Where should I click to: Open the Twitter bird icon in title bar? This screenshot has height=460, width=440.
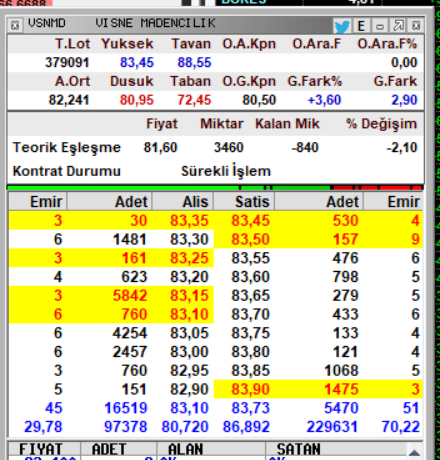click(342, 26)
